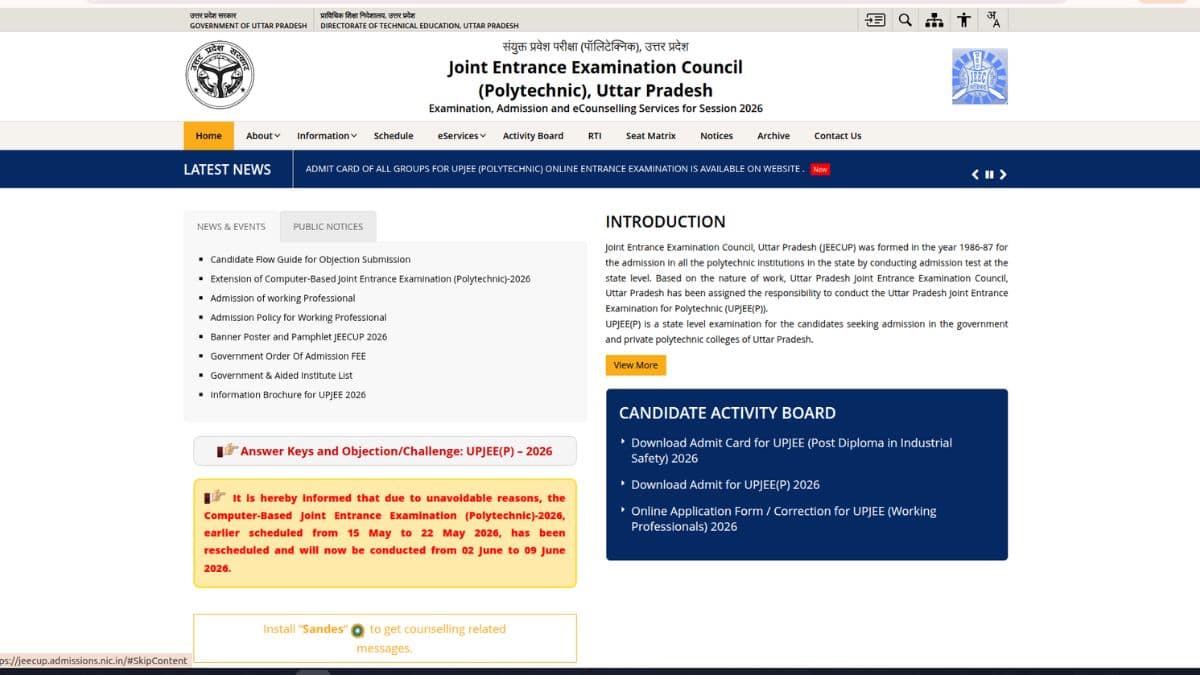Open Banner Poster and Pamphlet JEECUP 2026

(298, 337)
